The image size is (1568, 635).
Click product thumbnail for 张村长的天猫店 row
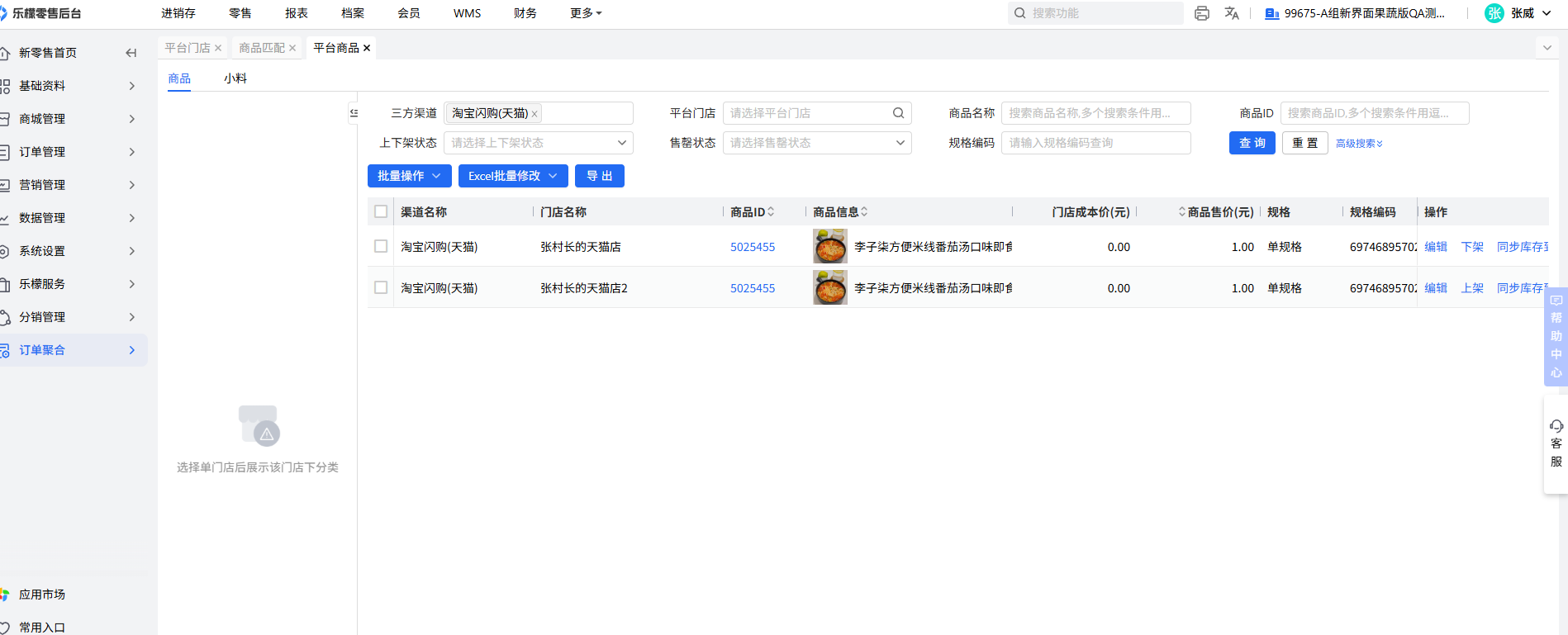click(x=830, y=246)
